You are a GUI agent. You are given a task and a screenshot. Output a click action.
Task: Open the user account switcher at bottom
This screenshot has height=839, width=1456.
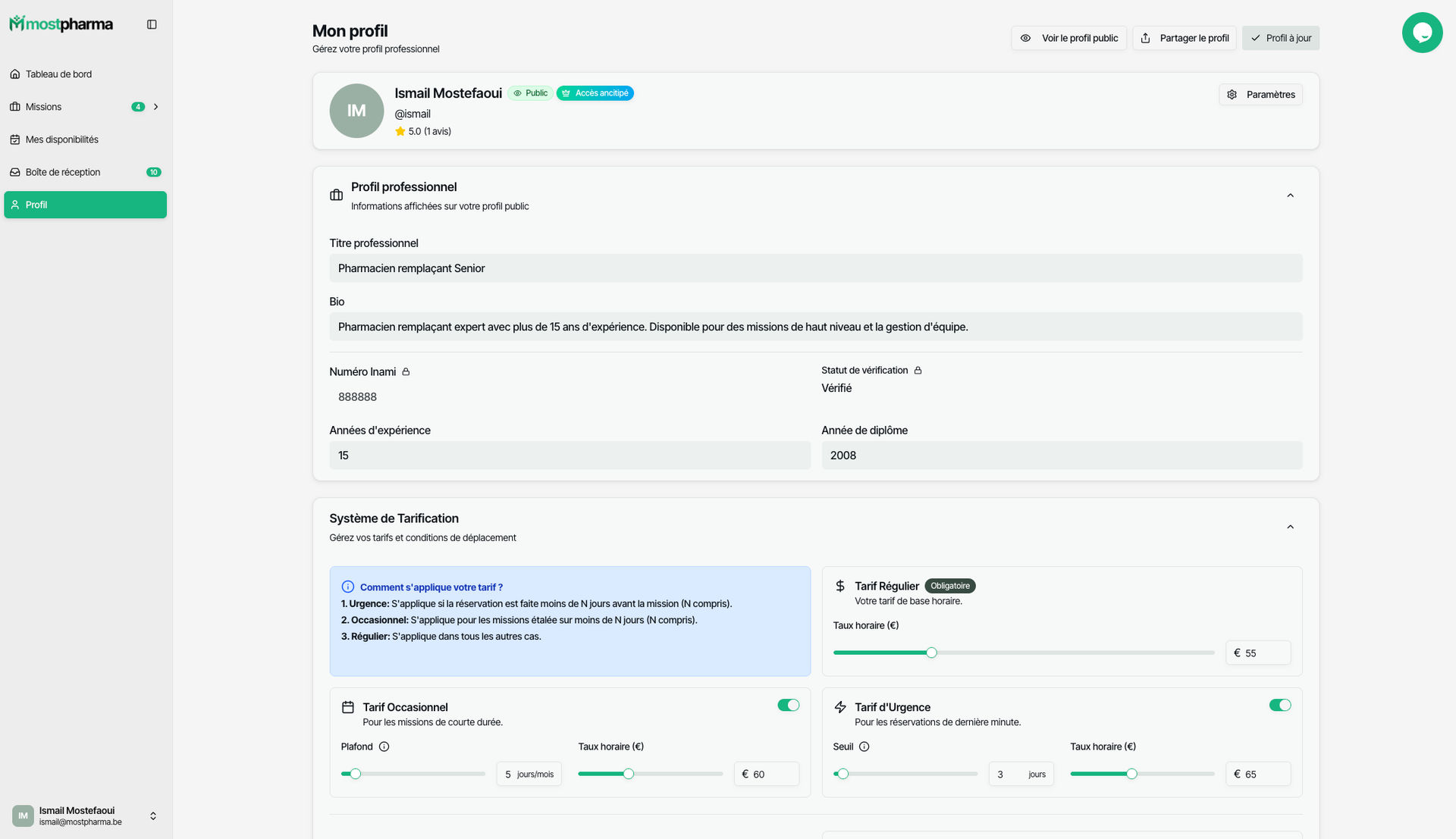152,816
